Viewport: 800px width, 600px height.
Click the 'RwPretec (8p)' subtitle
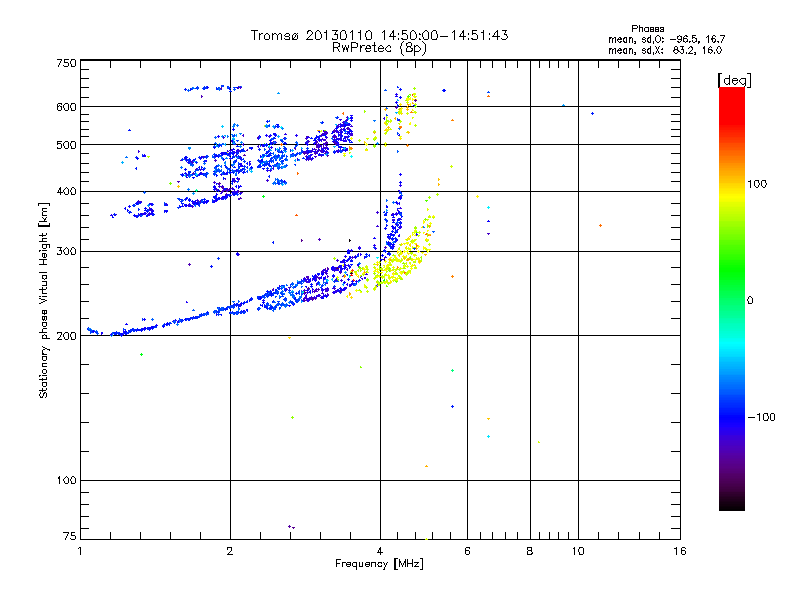[x=379, y=48]
